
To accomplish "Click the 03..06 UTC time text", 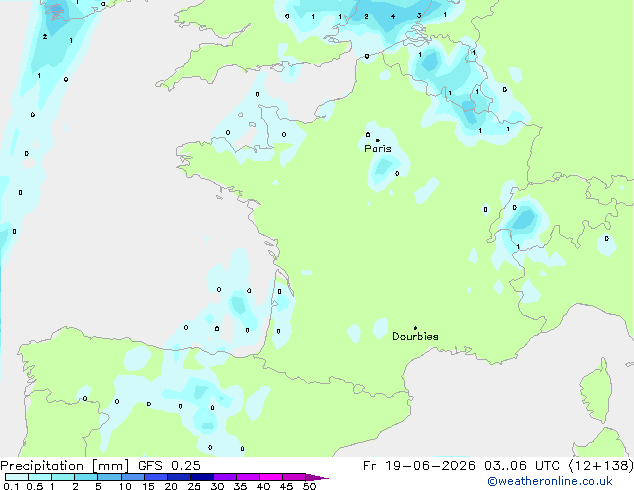I will click(522, 466).
